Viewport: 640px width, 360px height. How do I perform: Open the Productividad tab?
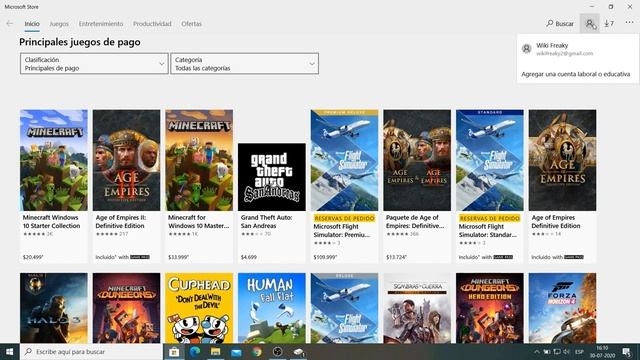(x=152, y=24)
